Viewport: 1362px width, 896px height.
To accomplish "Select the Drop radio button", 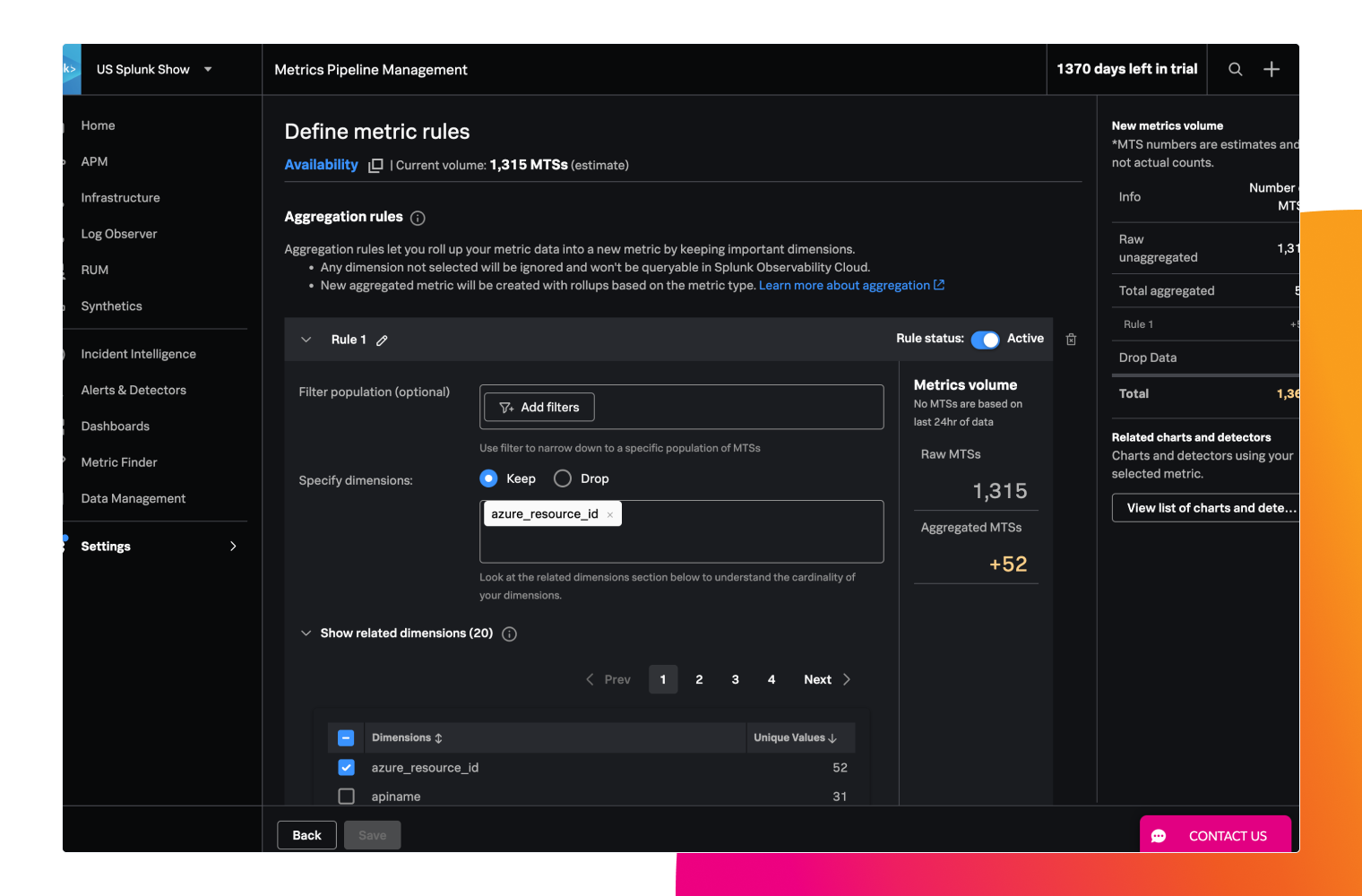I will click(x=563, y=478).
